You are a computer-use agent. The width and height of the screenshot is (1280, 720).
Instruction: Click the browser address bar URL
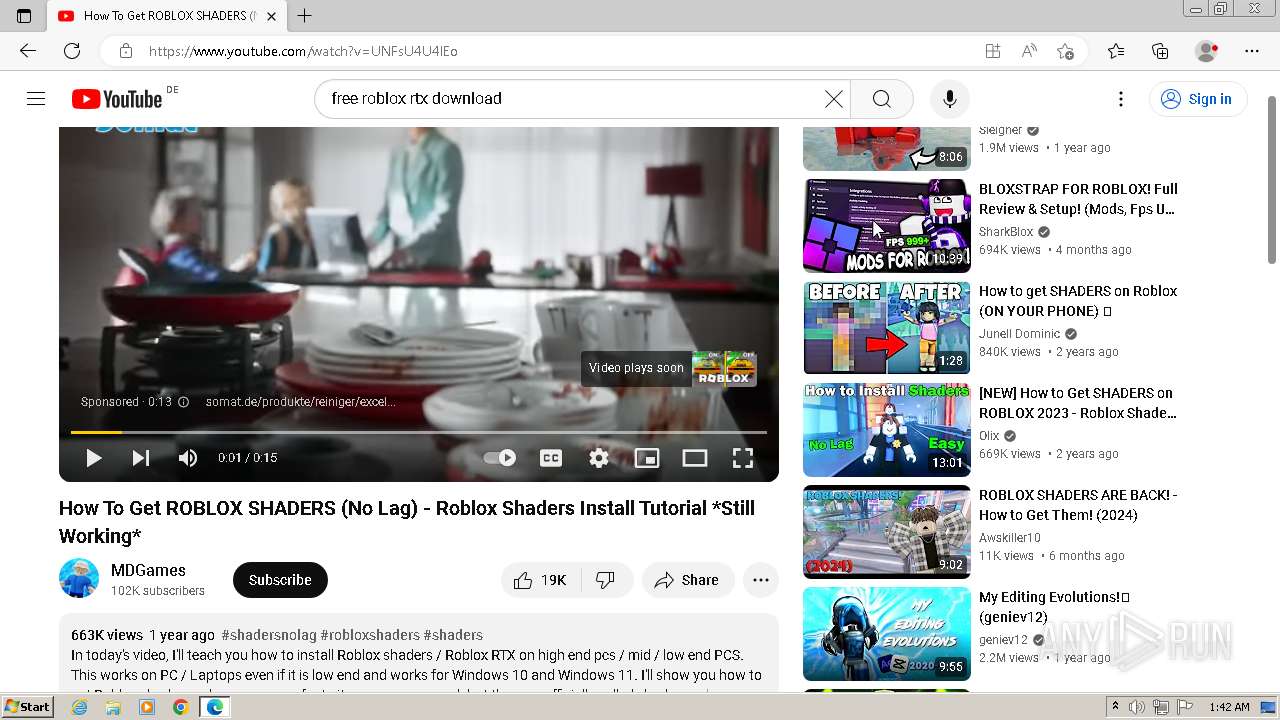(x=303, y=51)
